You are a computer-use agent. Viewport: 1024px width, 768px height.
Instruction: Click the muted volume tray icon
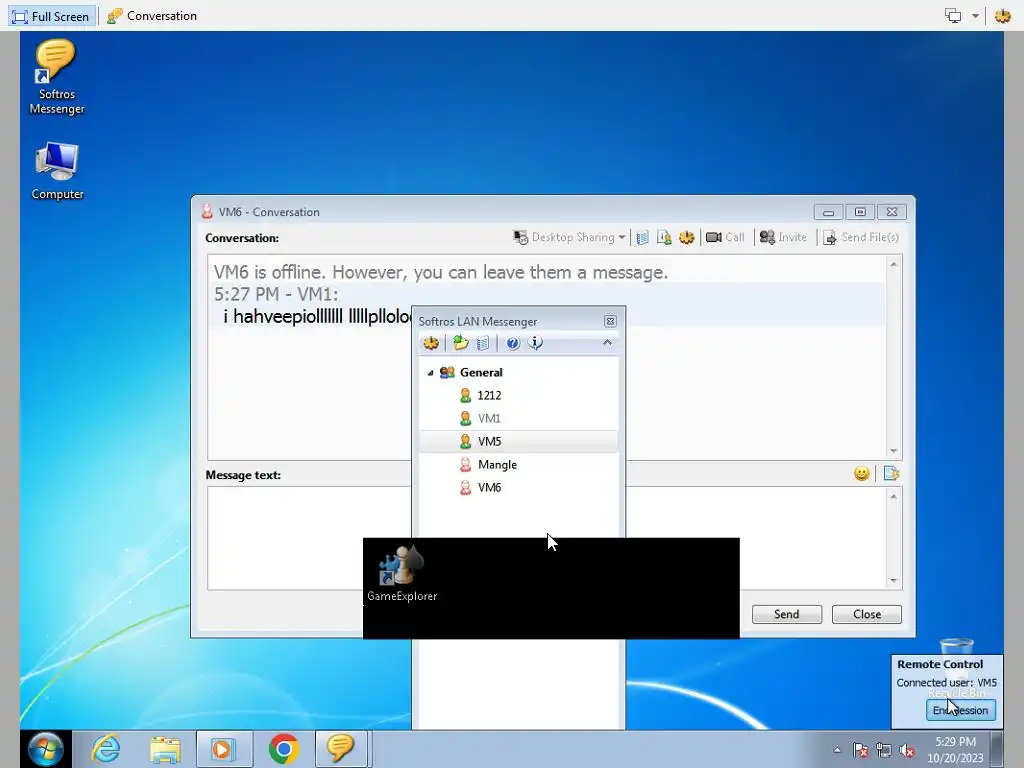pos(907,750)
